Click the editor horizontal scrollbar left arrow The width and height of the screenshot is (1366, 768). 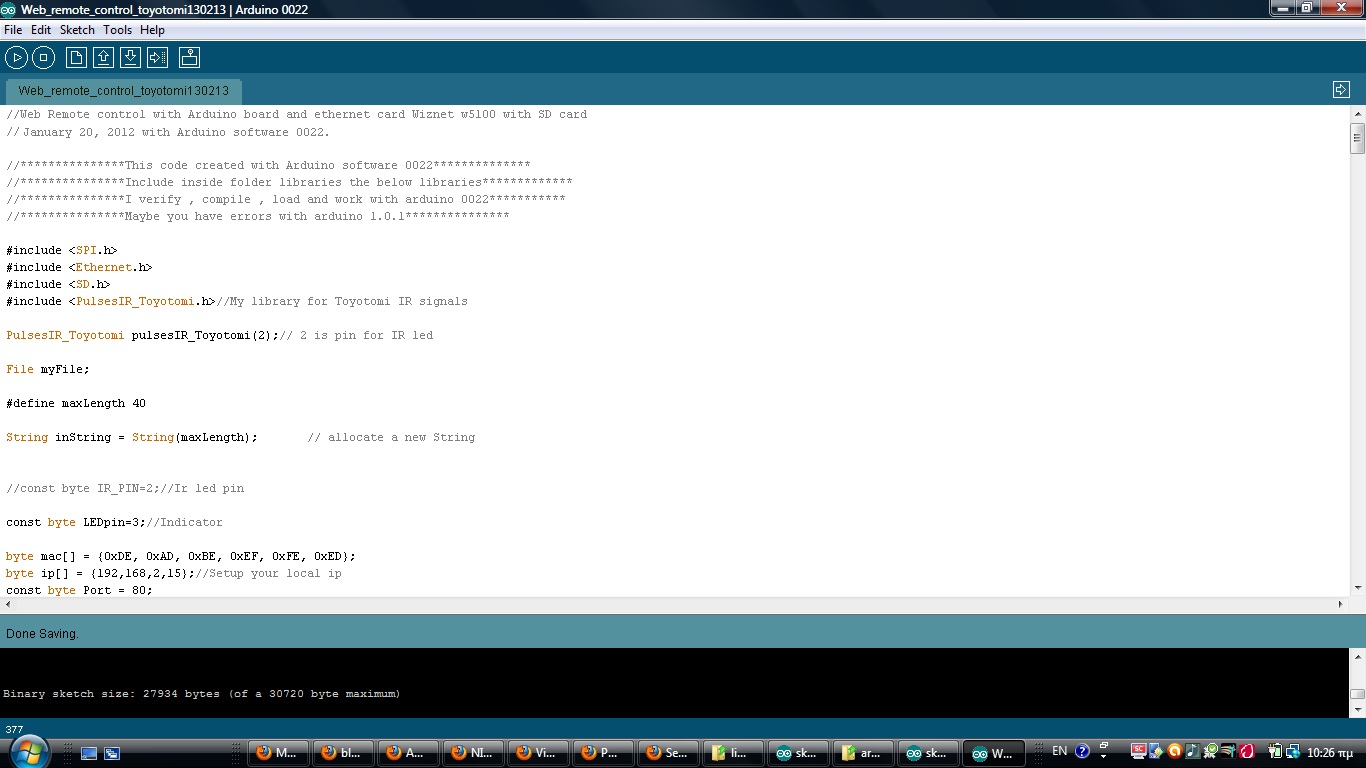click(x=9, y=604)
